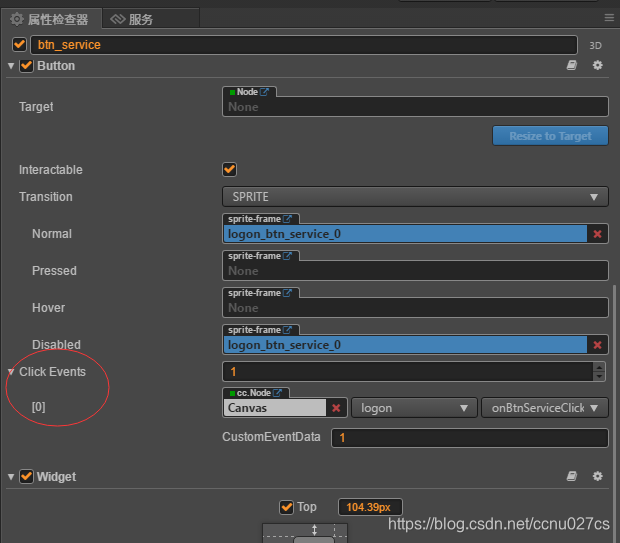Viewport: 620px width, 543px height.
Task: Toggle the Interactable checkbox
Action: pyautogui.click(x=229, y=170)
